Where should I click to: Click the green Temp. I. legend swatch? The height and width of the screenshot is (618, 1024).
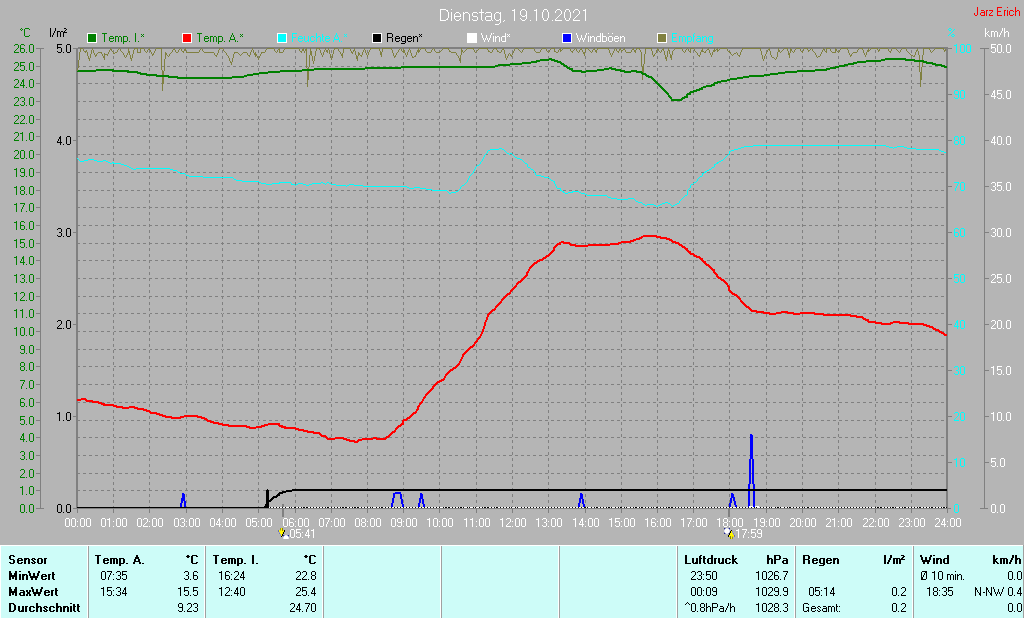[91, 39]
